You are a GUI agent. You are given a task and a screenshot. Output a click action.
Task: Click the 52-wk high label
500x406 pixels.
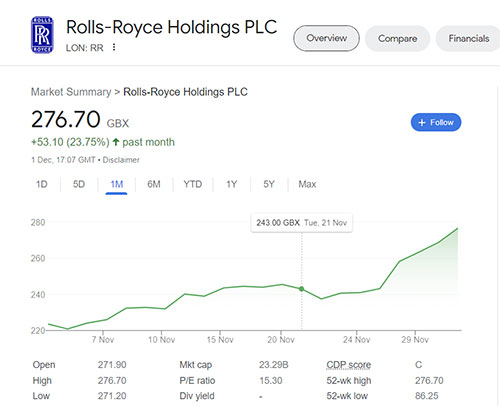[x=349, y=380]
